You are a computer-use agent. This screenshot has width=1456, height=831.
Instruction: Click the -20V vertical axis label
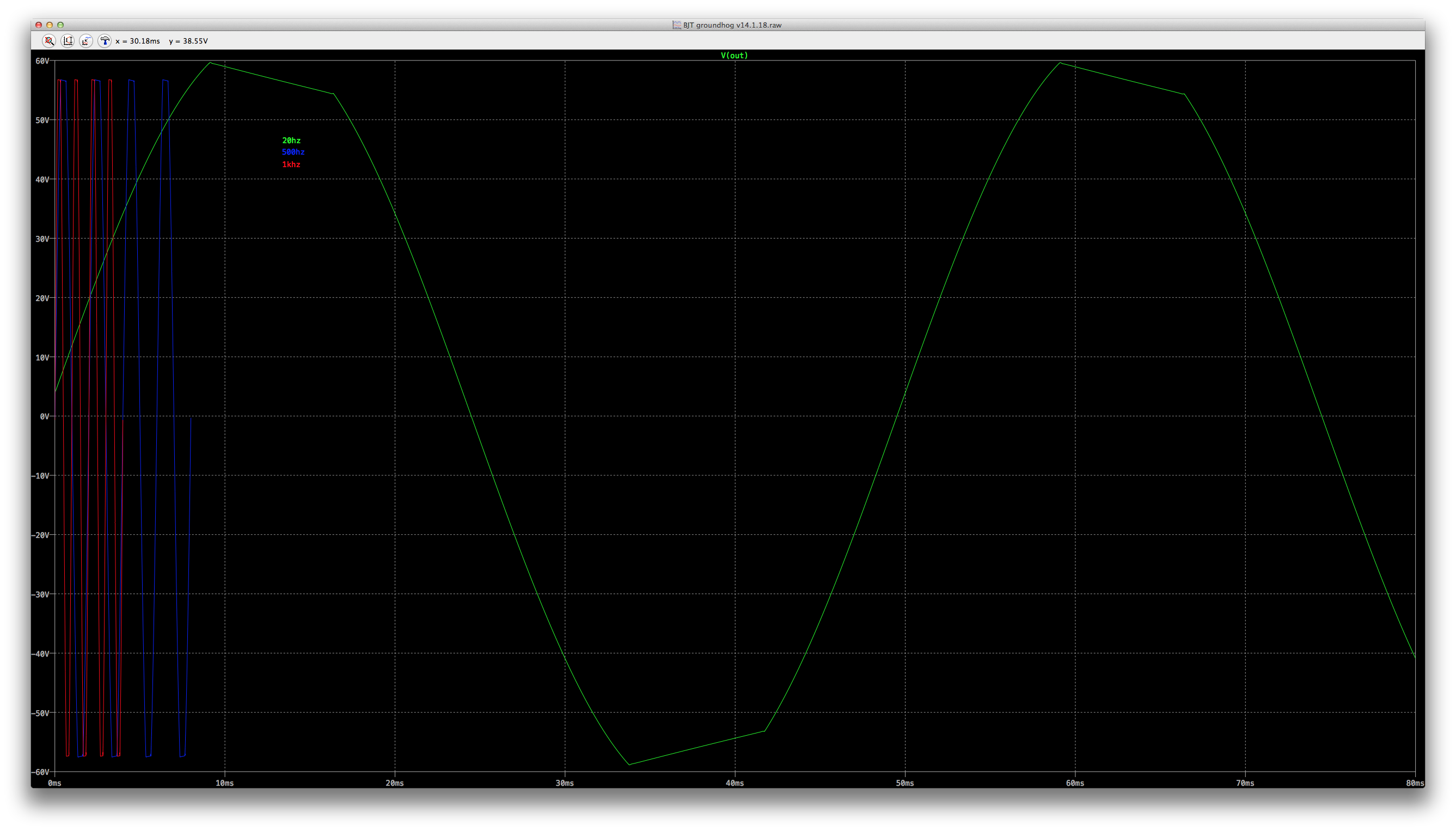(40, 535)
